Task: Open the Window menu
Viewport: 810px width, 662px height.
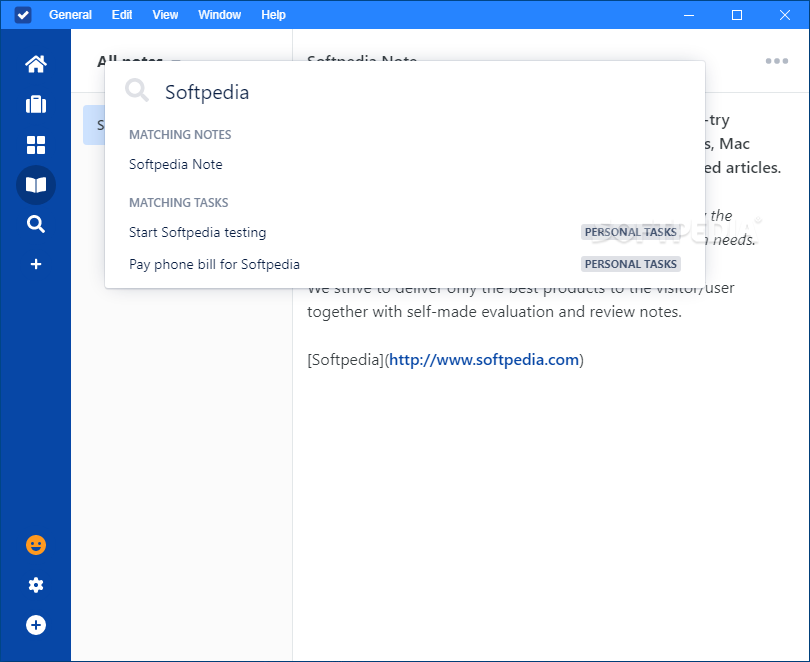Action: click(x=220, y=14)
